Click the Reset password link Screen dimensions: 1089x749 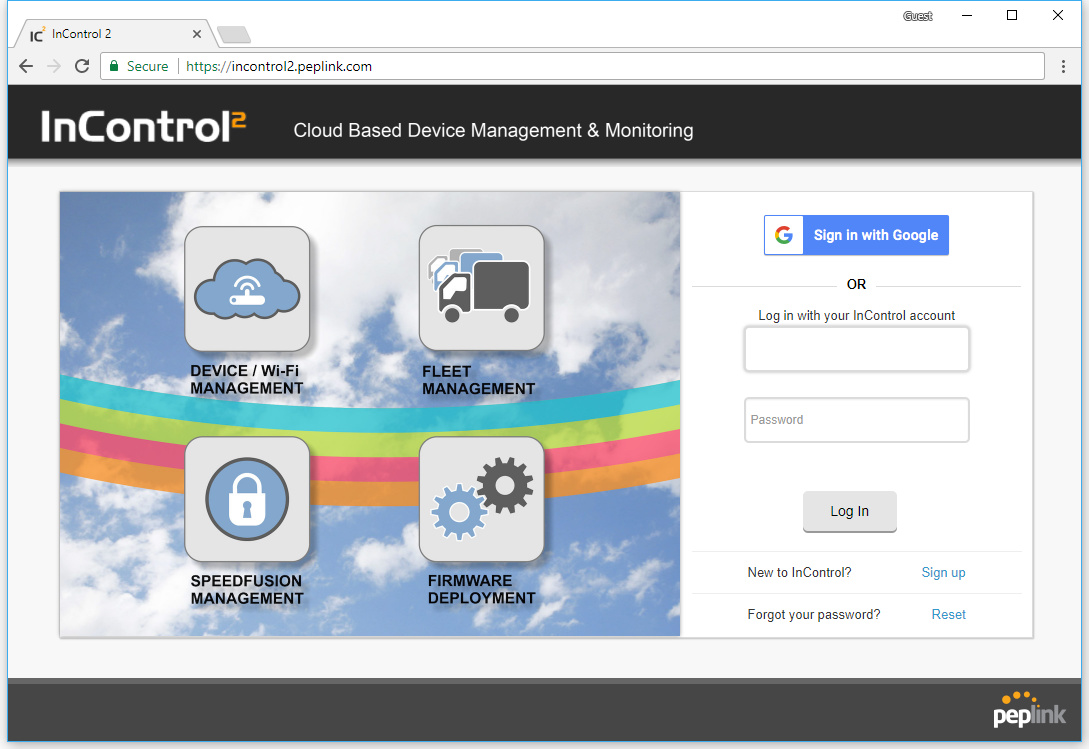coord(948,614)
